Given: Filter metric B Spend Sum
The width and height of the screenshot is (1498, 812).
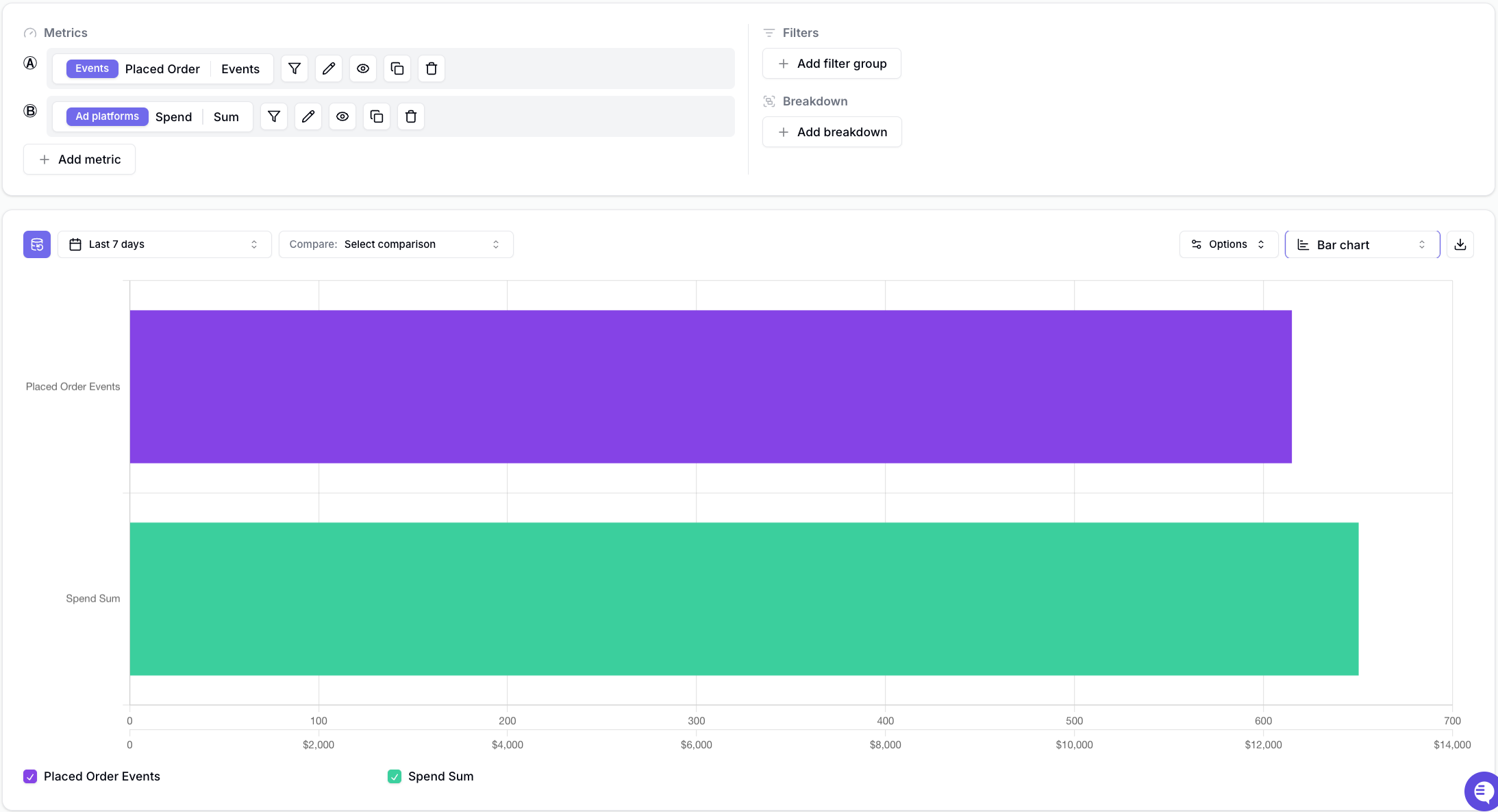Looking at the screenshot, I should (274, 116).
